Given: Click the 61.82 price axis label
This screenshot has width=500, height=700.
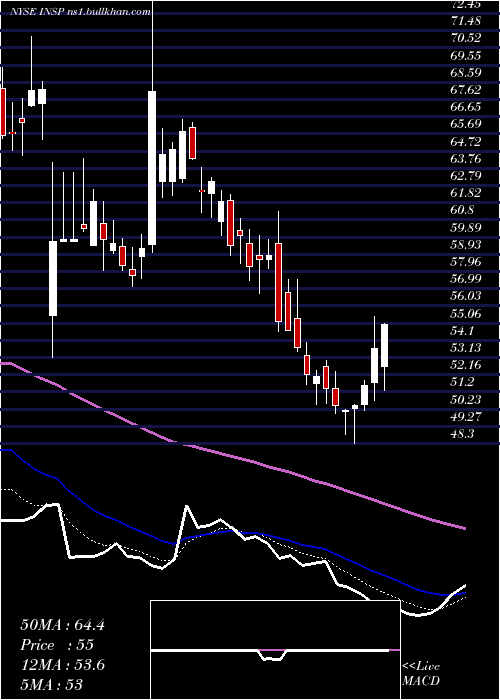Looking at the screenshot, I should [x=467, y=193].
